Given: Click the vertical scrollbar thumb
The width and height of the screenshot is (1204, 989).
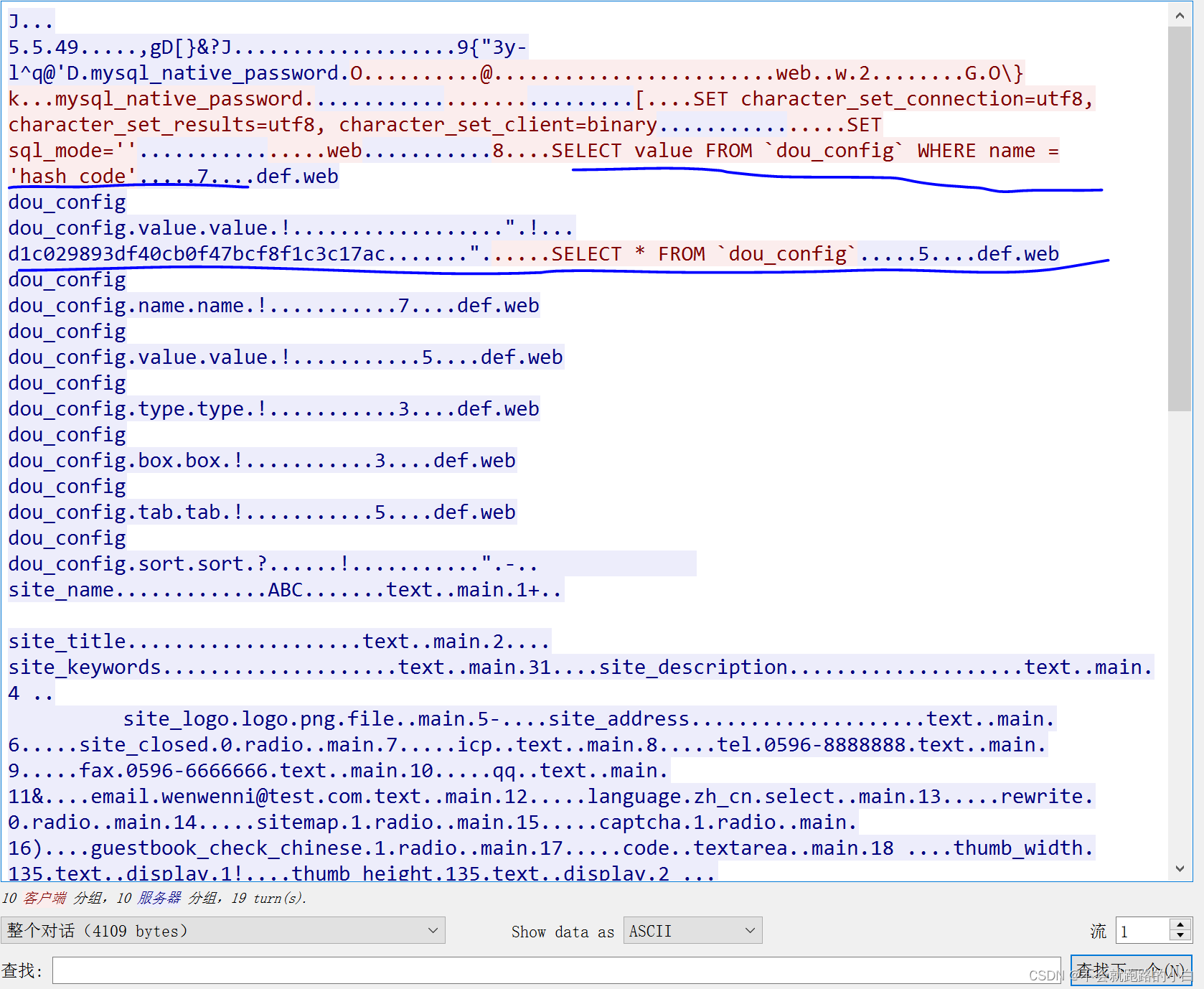Looking at the screenshot, I should [x=1180, y=219].
